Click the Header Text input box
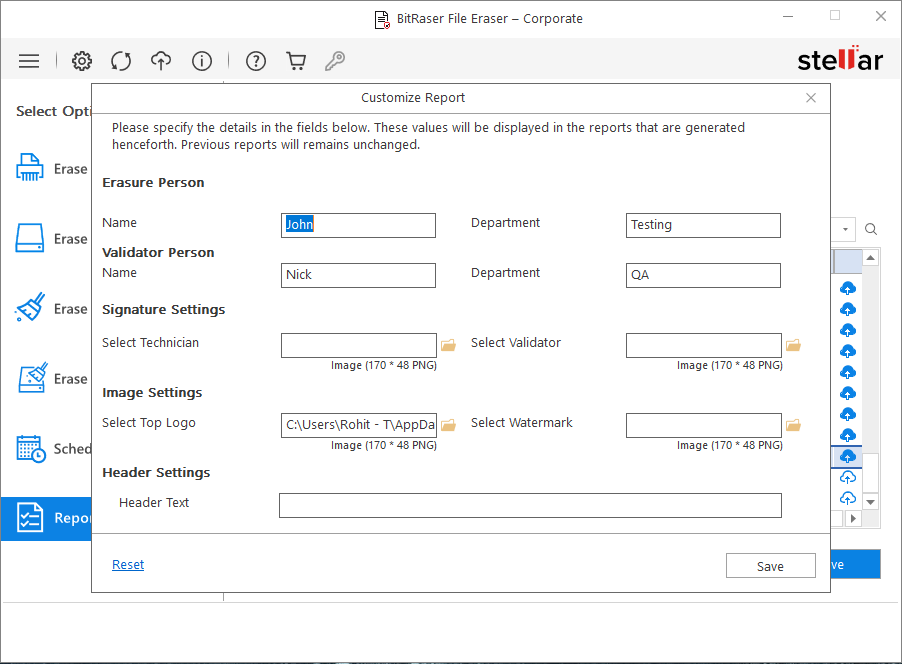This screenshot has height=664, width=902. tap(530, 505)
